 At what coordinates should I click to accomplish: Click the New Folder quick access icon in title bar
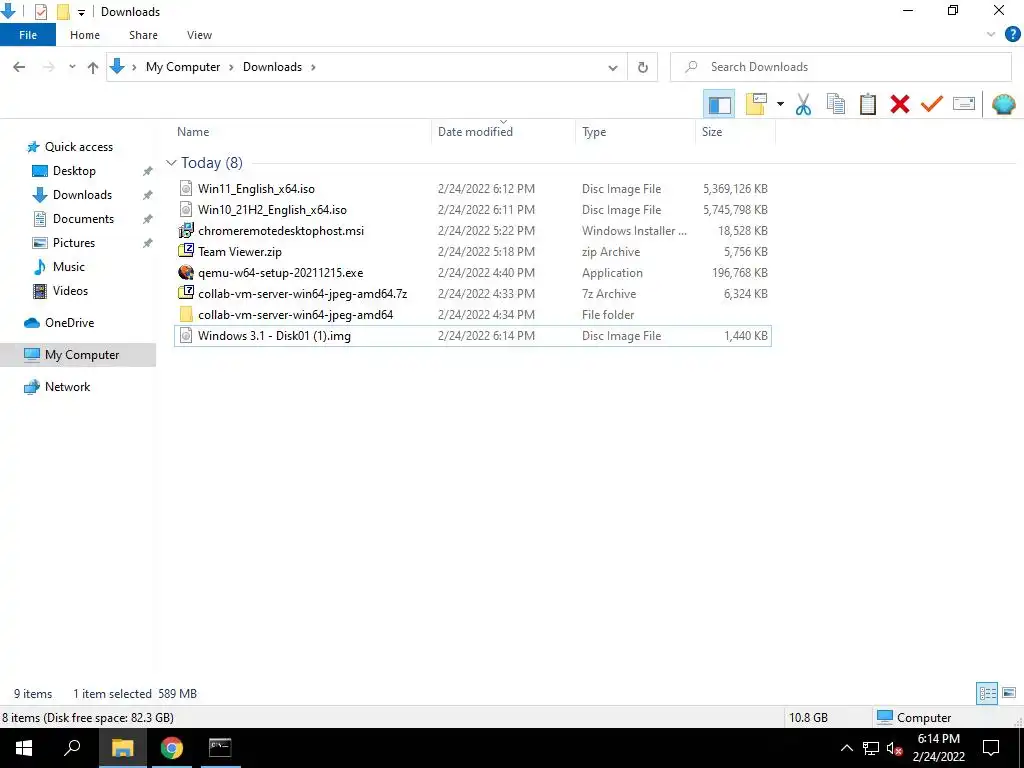coord(63,12)
